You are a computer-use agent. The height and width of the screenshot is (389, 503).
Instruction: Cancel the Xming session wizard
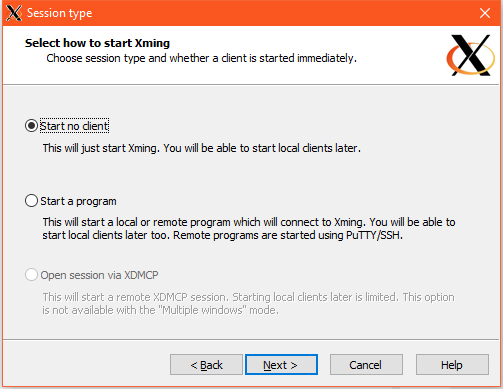(x=366, y=365)
